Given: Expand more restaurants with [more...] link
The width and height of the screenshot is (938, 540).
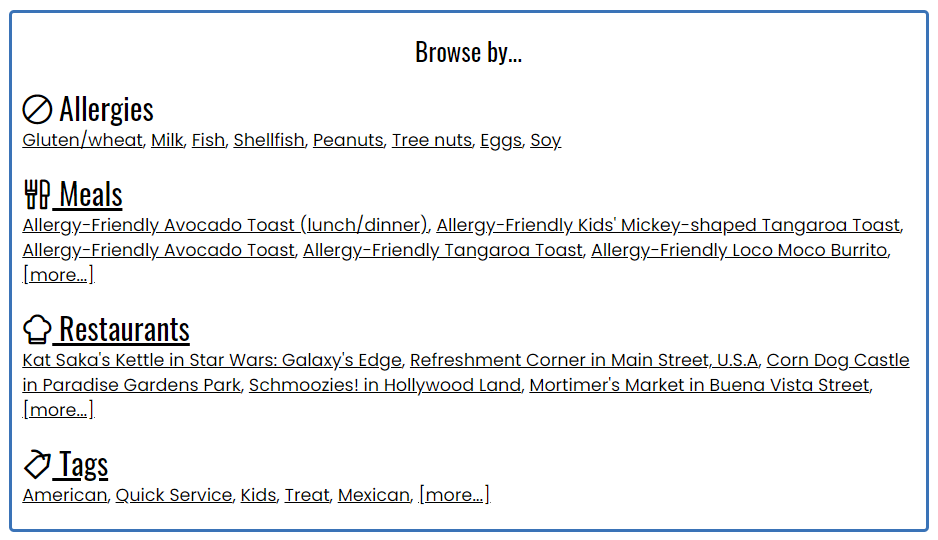Looking at the screenshot, I should tap(58, 410).
